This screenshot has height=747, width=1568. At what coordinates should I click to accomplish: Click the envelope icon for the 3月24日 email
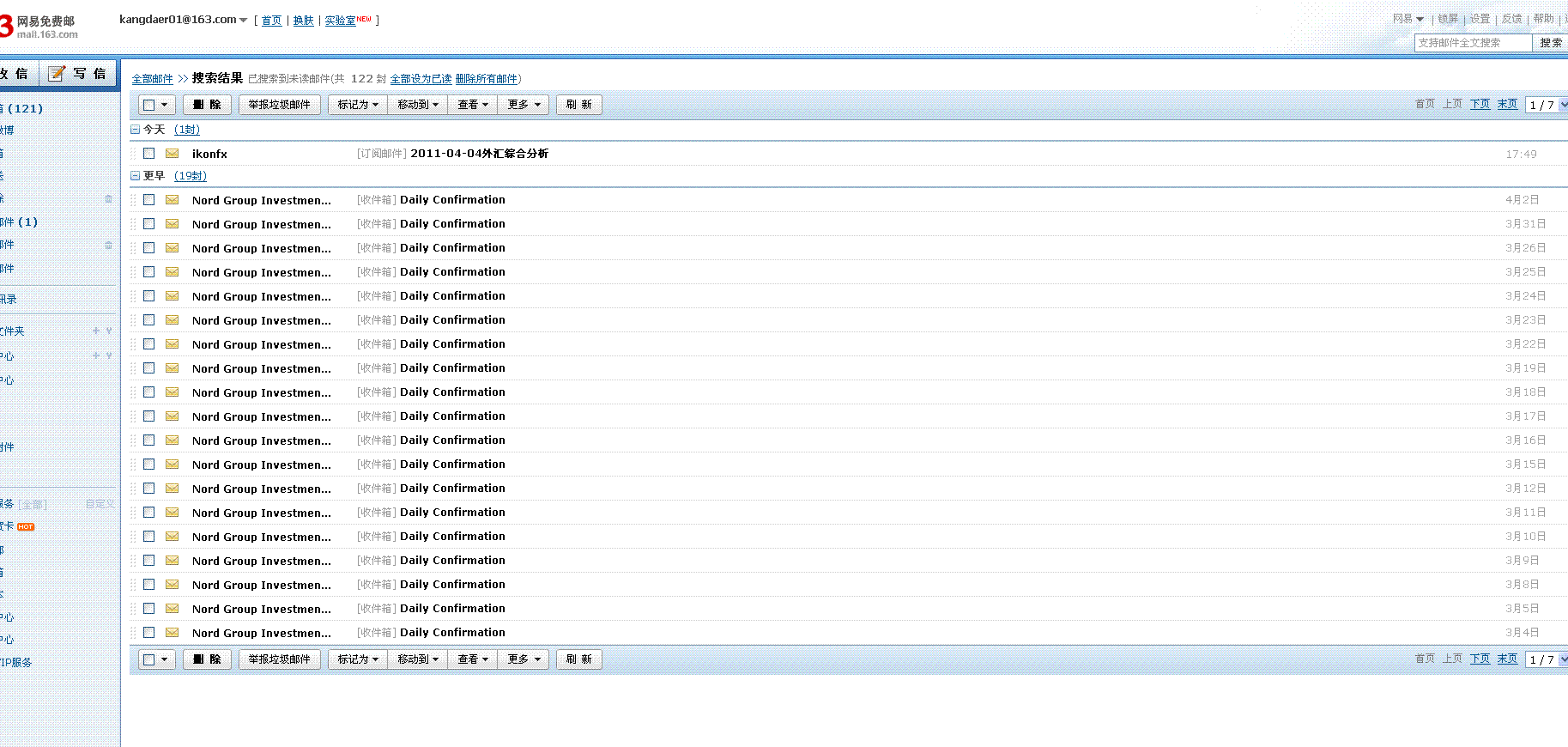173,296
